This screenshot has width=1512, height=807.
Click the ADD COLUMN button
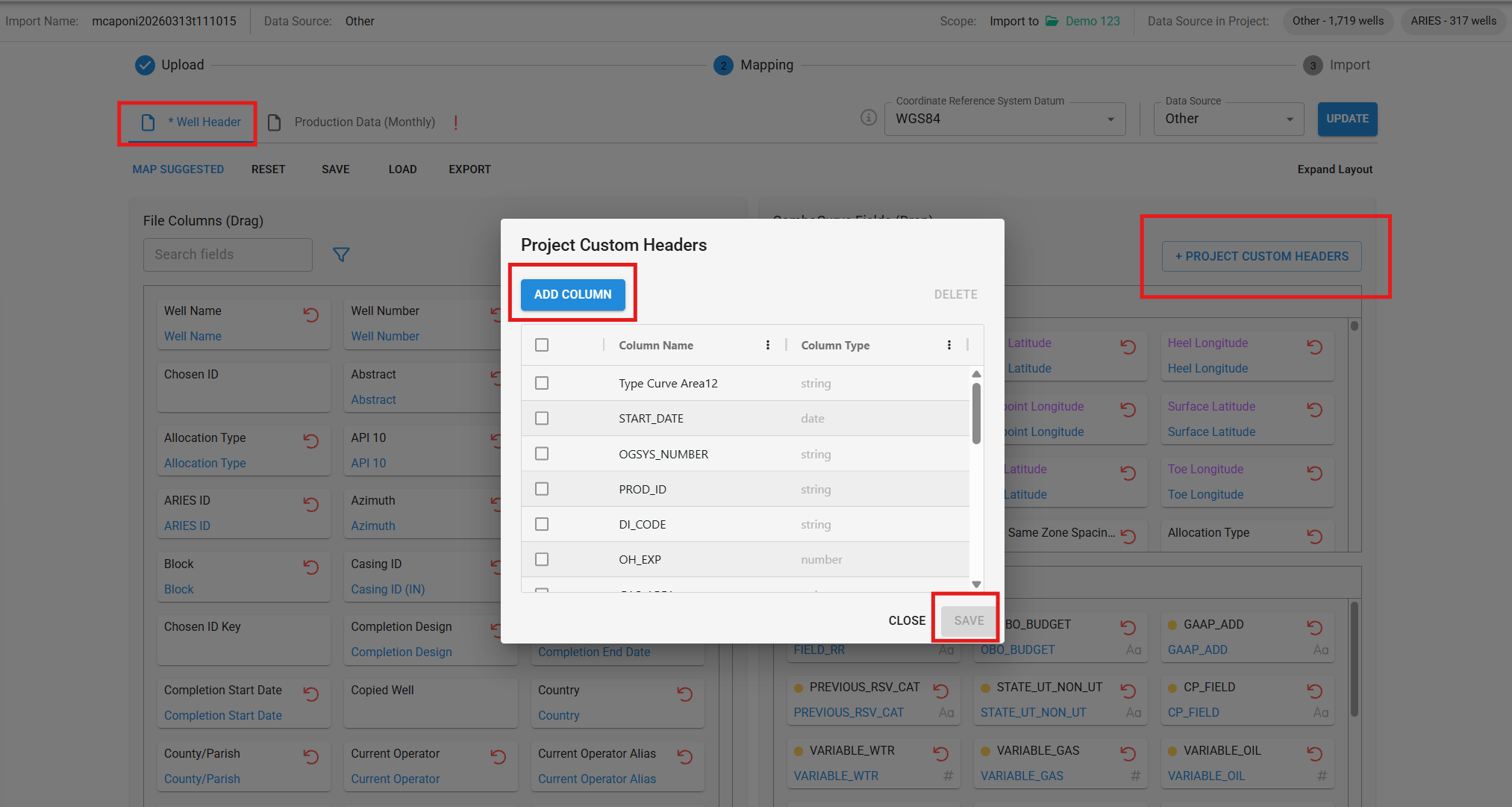click(572, 294)
